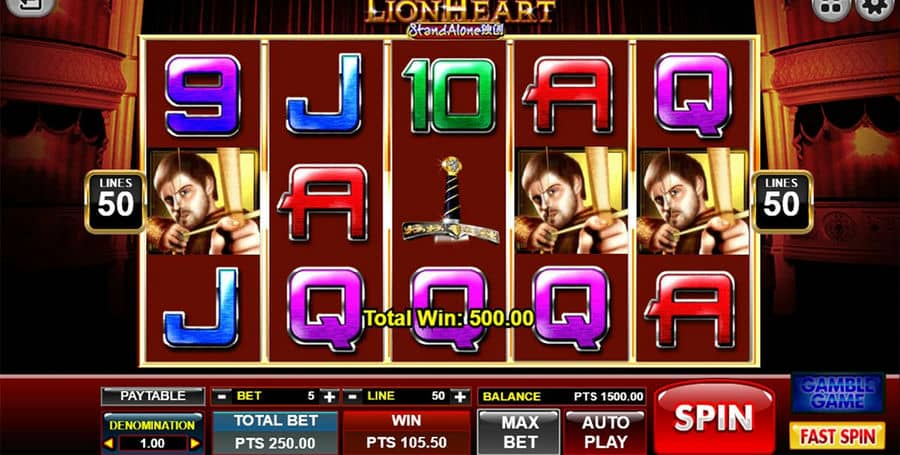Reduce line count with minus button

354,396
